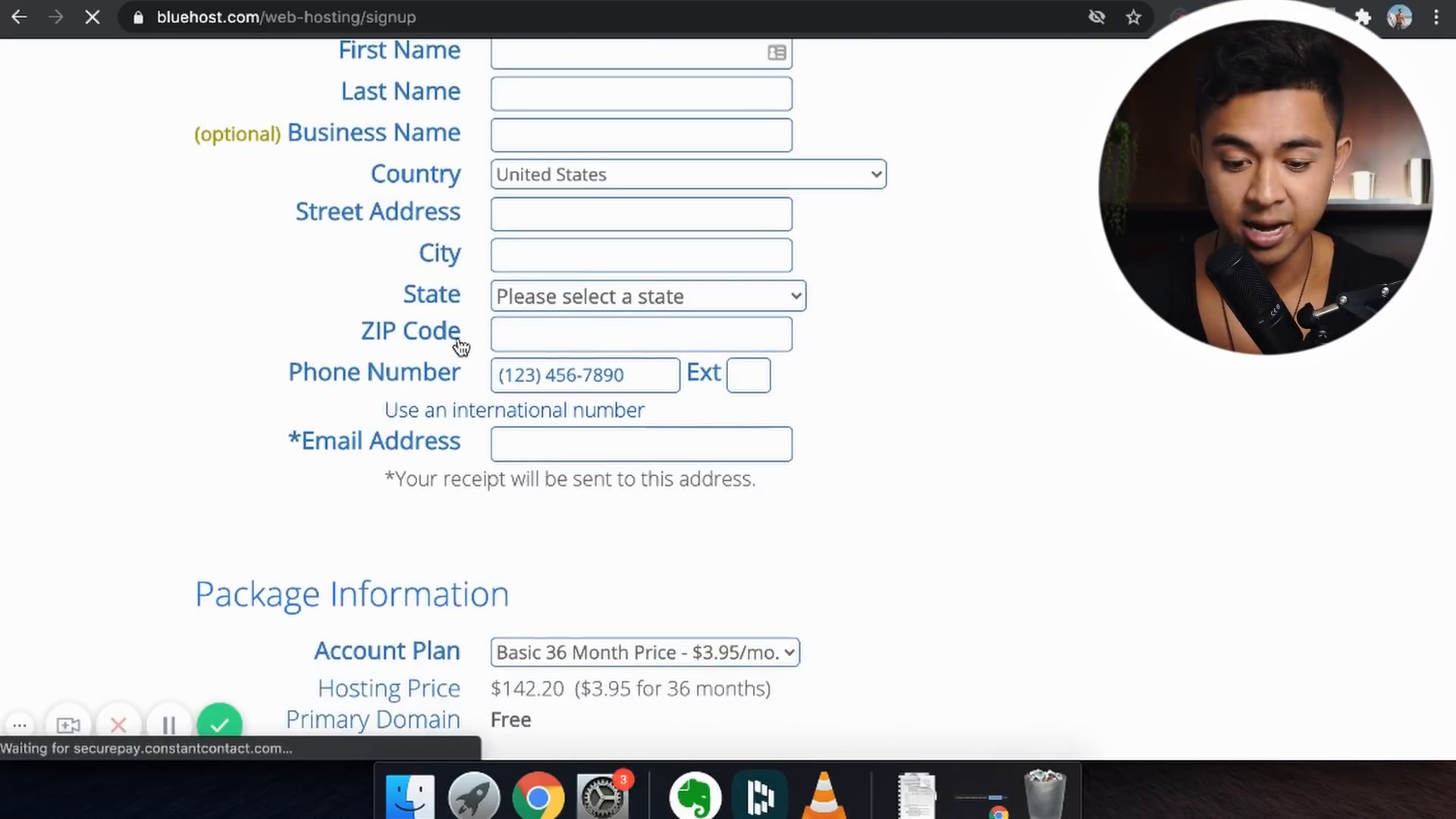Open the Country dropdown showing United States

pos(689,174)
